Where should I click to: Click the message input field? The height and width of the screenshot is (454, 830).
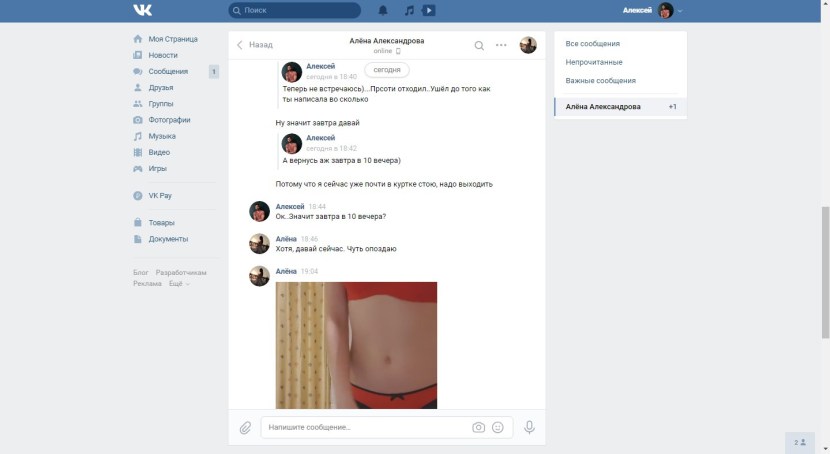click(365, 427)
